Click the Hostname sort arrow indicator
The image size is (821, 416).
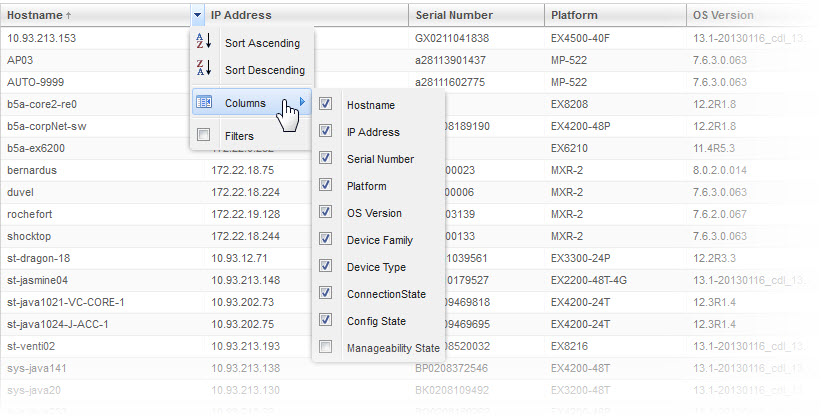(x=68, y=16)
